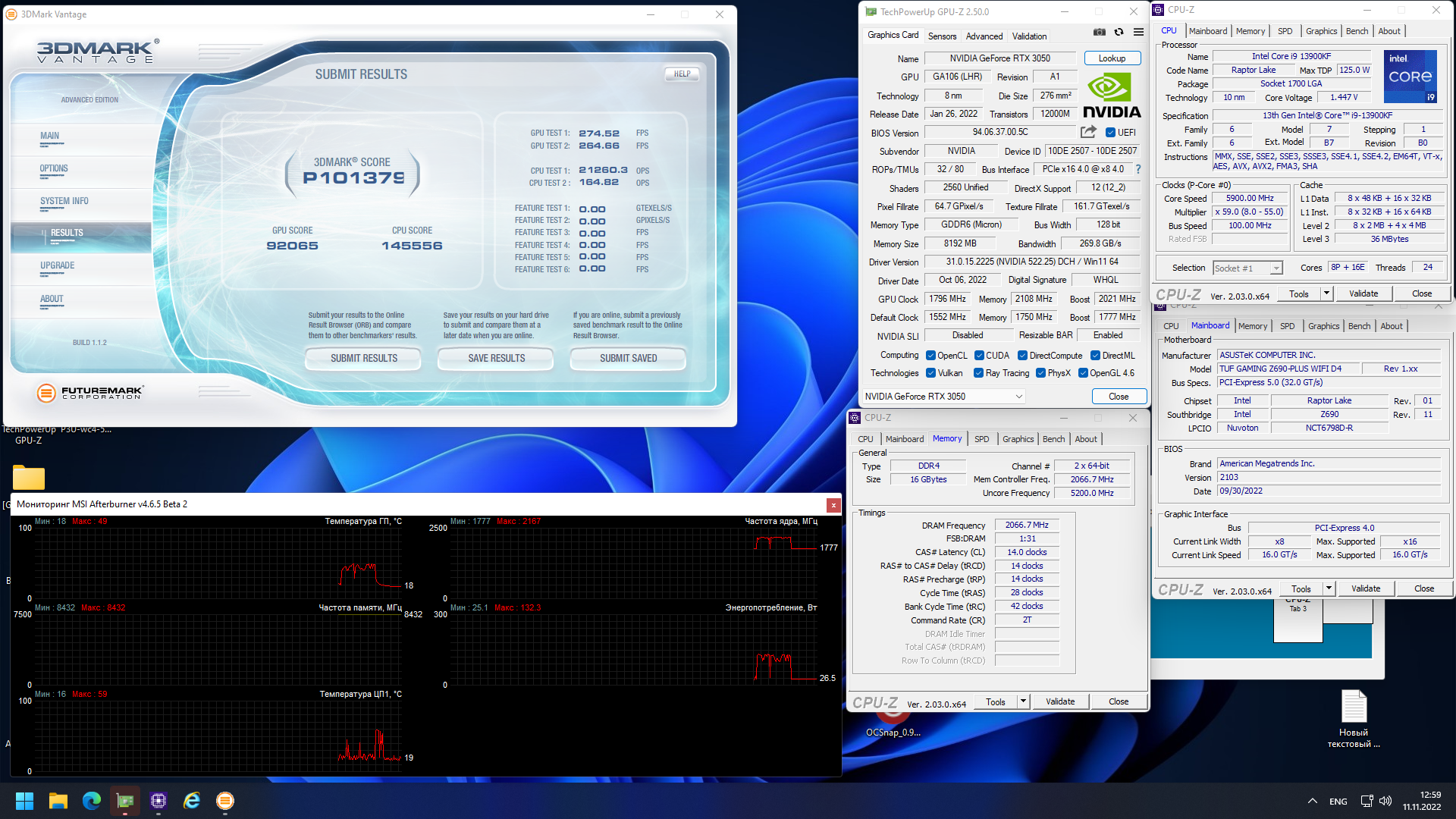
Task: Toggle the UEFI checkbox in GPU-Z
Action: pyautogui.click(x=1110, y=133)
